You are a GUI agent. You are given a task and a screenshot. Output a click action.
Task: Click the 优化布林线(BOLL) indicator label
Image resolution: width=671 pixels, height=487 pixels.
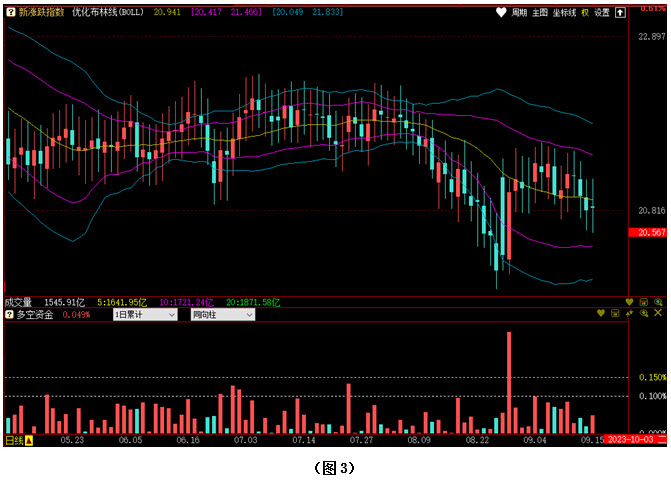tap(108, 12)
